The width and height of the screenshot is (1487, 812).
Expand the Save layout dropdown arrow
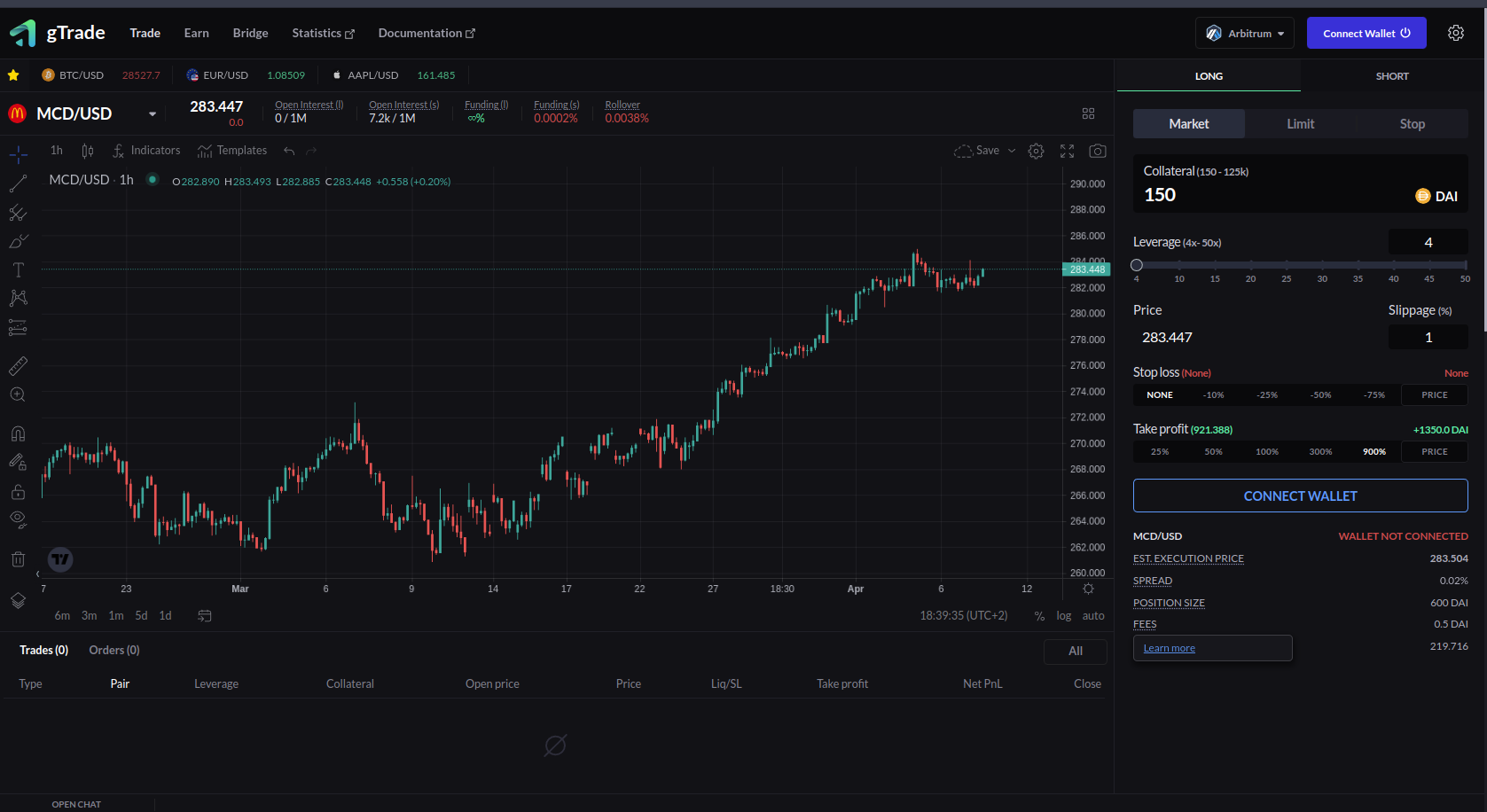[x=1012, y=151]
